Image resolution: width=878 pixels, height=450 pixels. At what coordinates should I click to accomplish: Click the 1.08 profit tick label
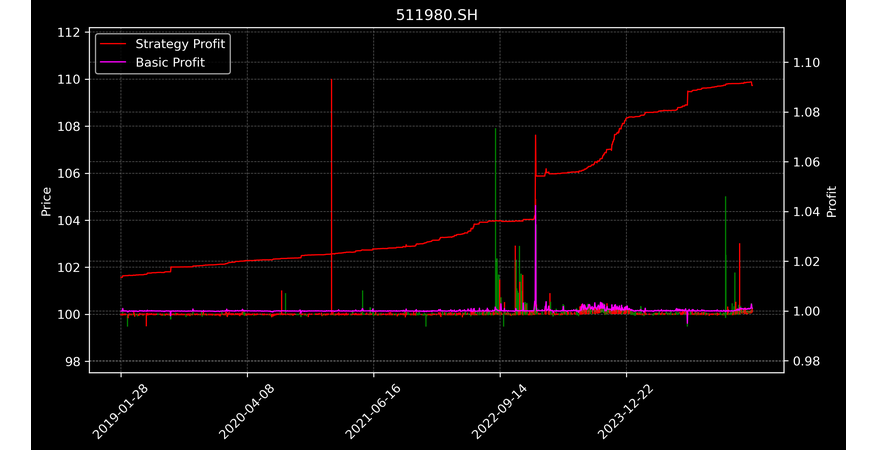tap(806, 112)
